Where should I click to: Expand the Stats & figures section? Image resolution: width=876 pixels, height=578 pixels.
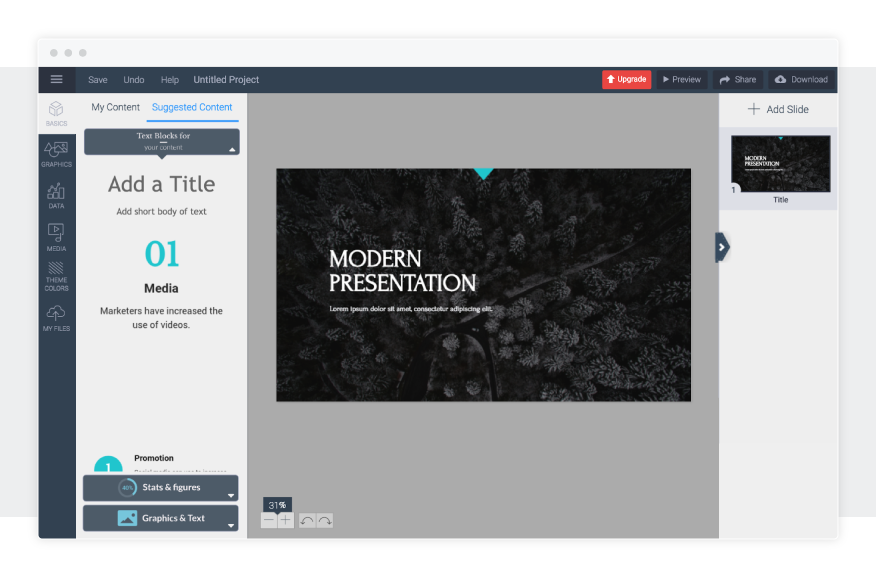click(161, 488)
